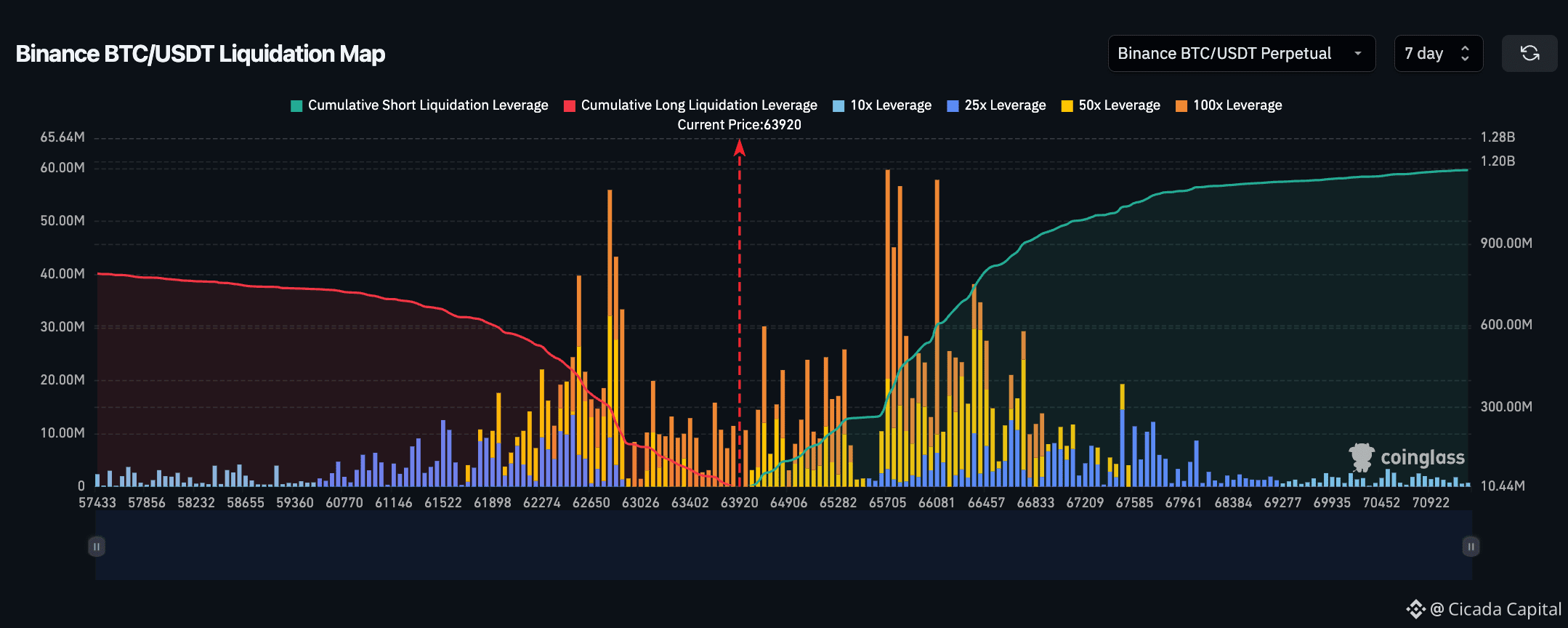Open the Binance BTC/USDT Perpetual dropdown
The width and height of the screenshot is (1568, 628).
pyautogui.click(x=1241, y=53)
